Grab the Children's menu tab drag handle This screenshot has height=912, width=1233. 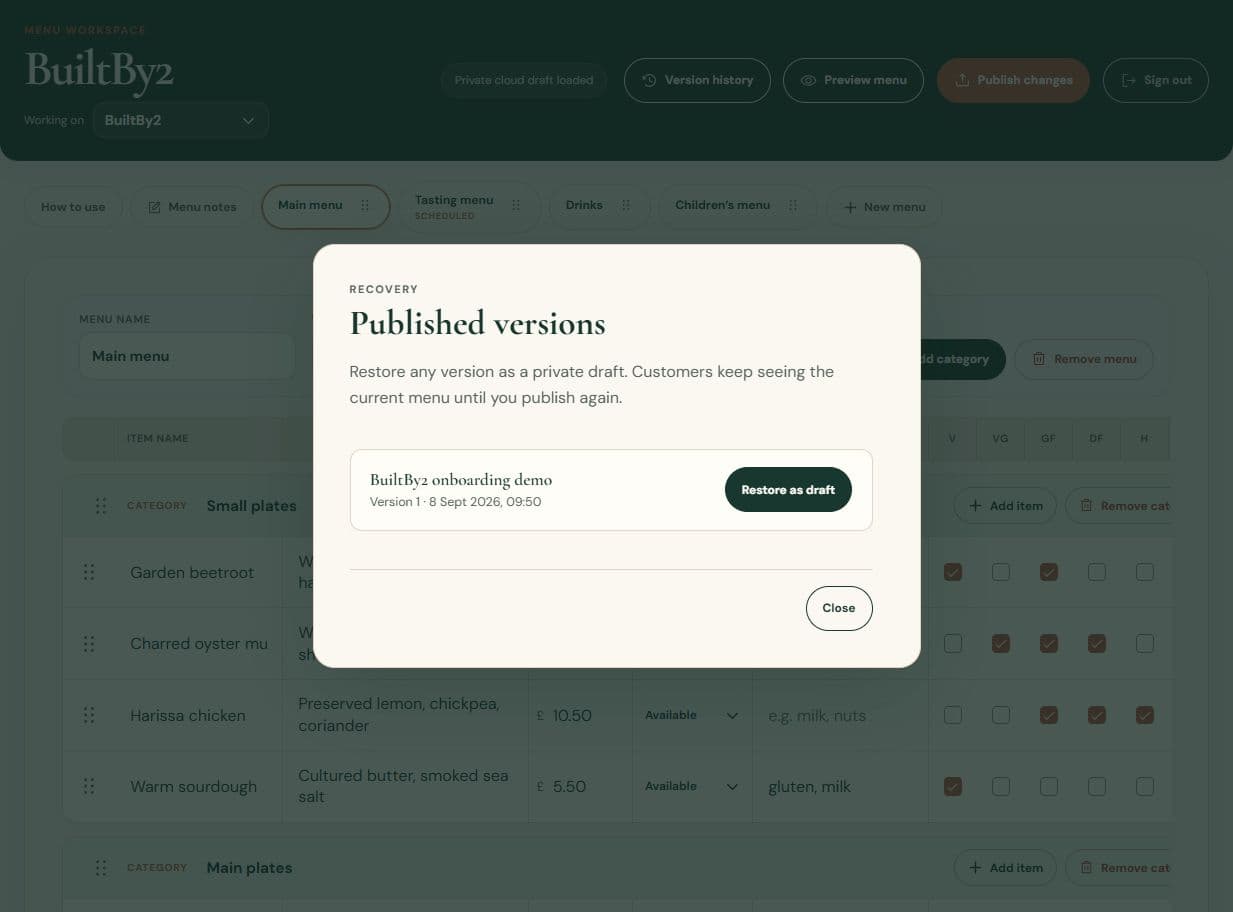pos(793,205)
